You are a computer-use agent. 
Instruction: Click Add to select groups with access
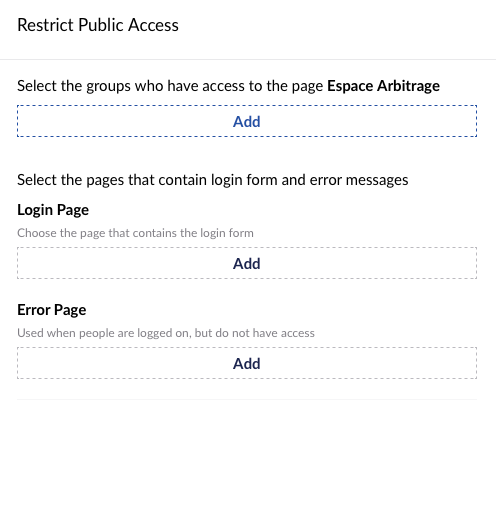(x=247, y=121)
